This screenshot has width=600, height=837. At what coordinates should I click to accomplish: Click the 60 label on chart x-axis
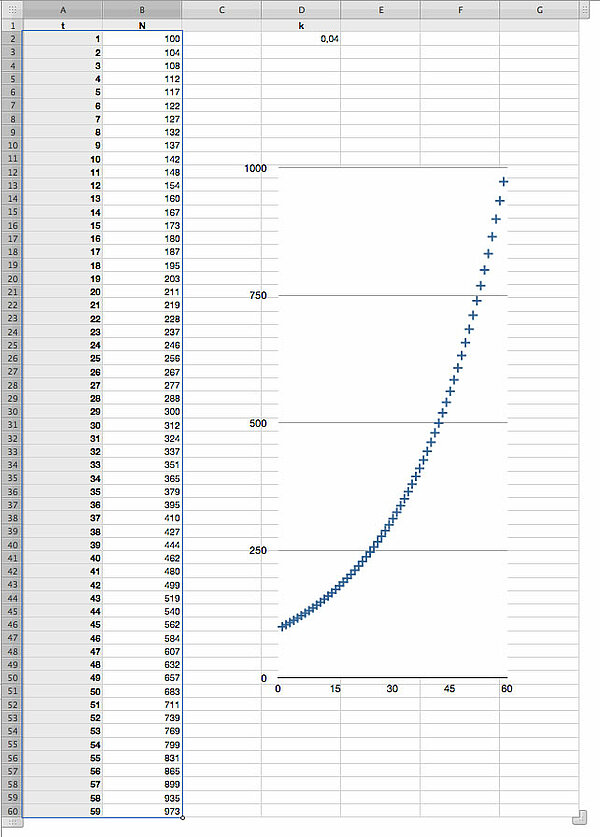(507, 689)
